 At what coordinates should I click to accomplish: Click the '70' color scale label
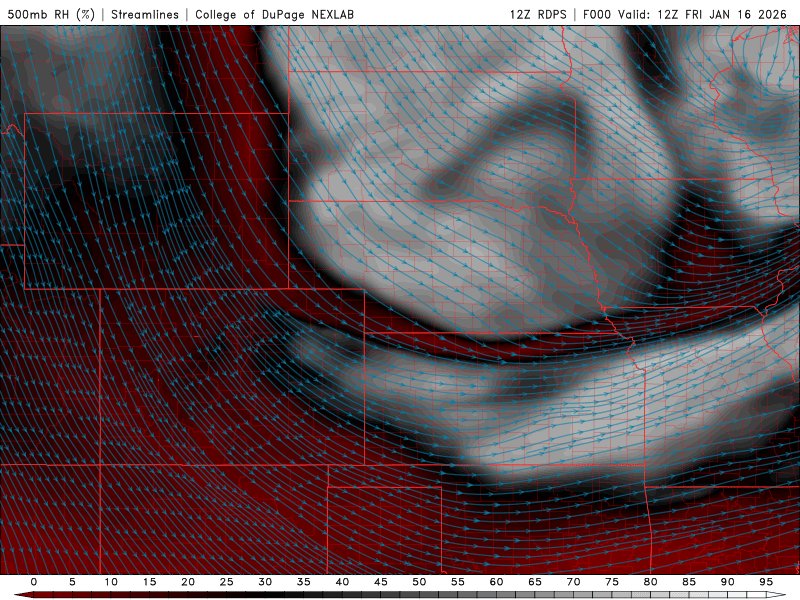[x=573, y=582]
